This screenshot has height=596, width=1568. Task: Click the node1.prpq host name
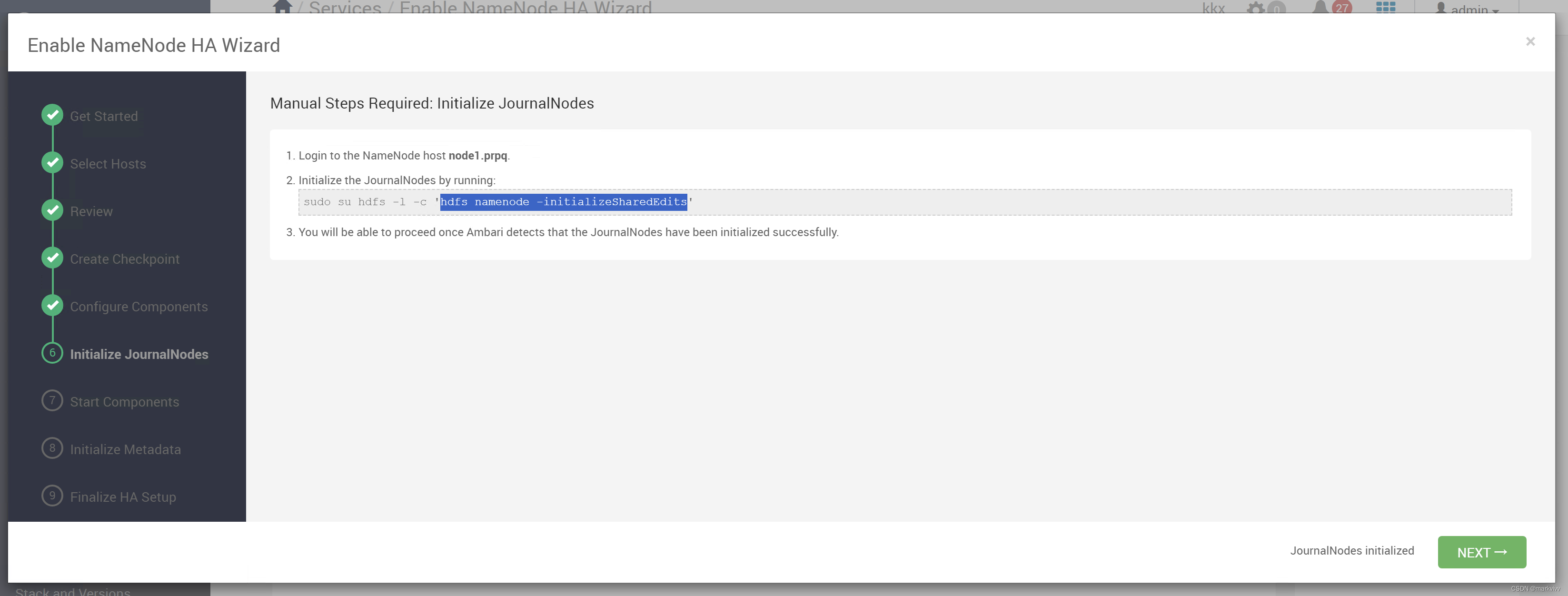478,156
